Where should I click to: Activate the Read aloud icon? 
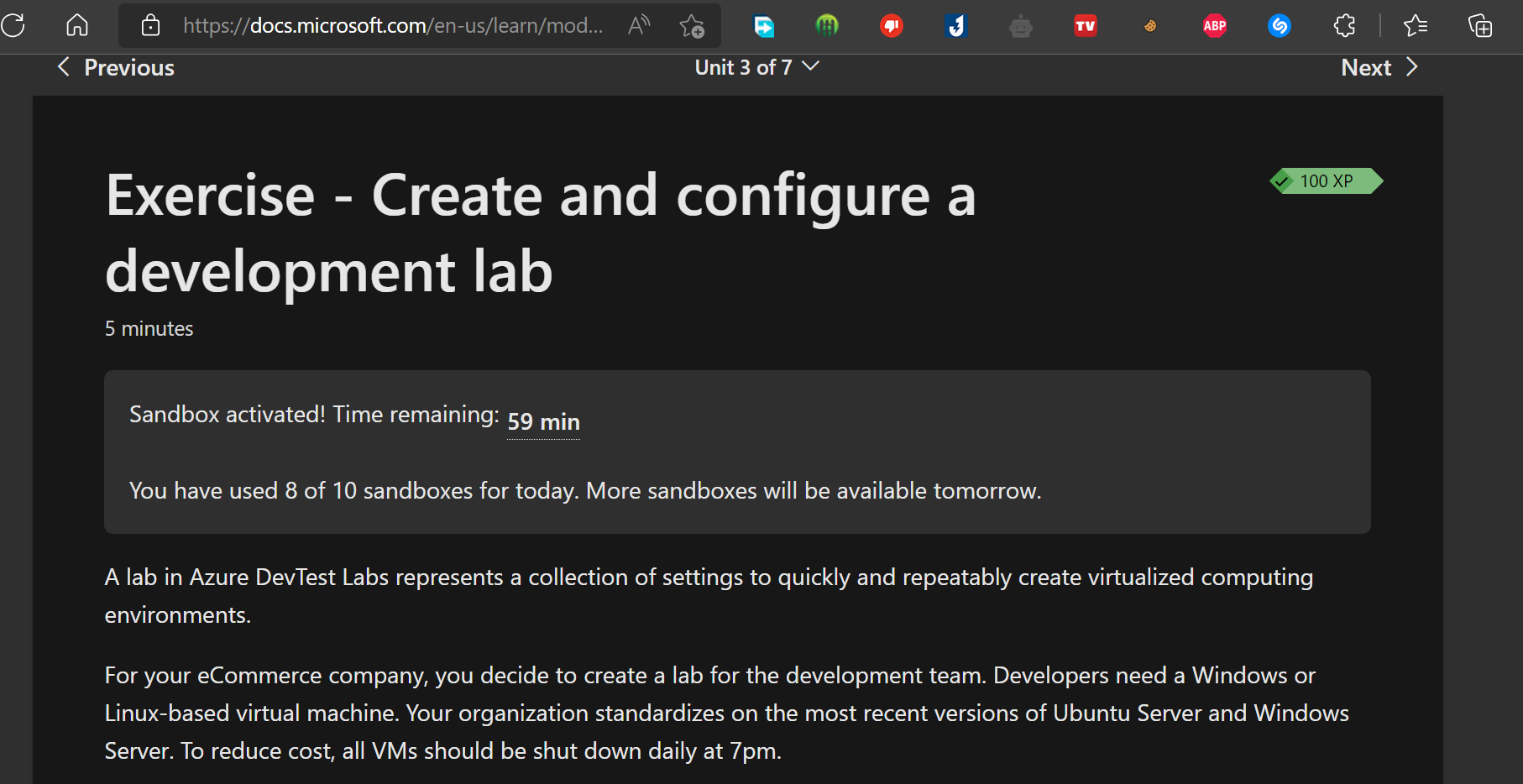[639, 25]
